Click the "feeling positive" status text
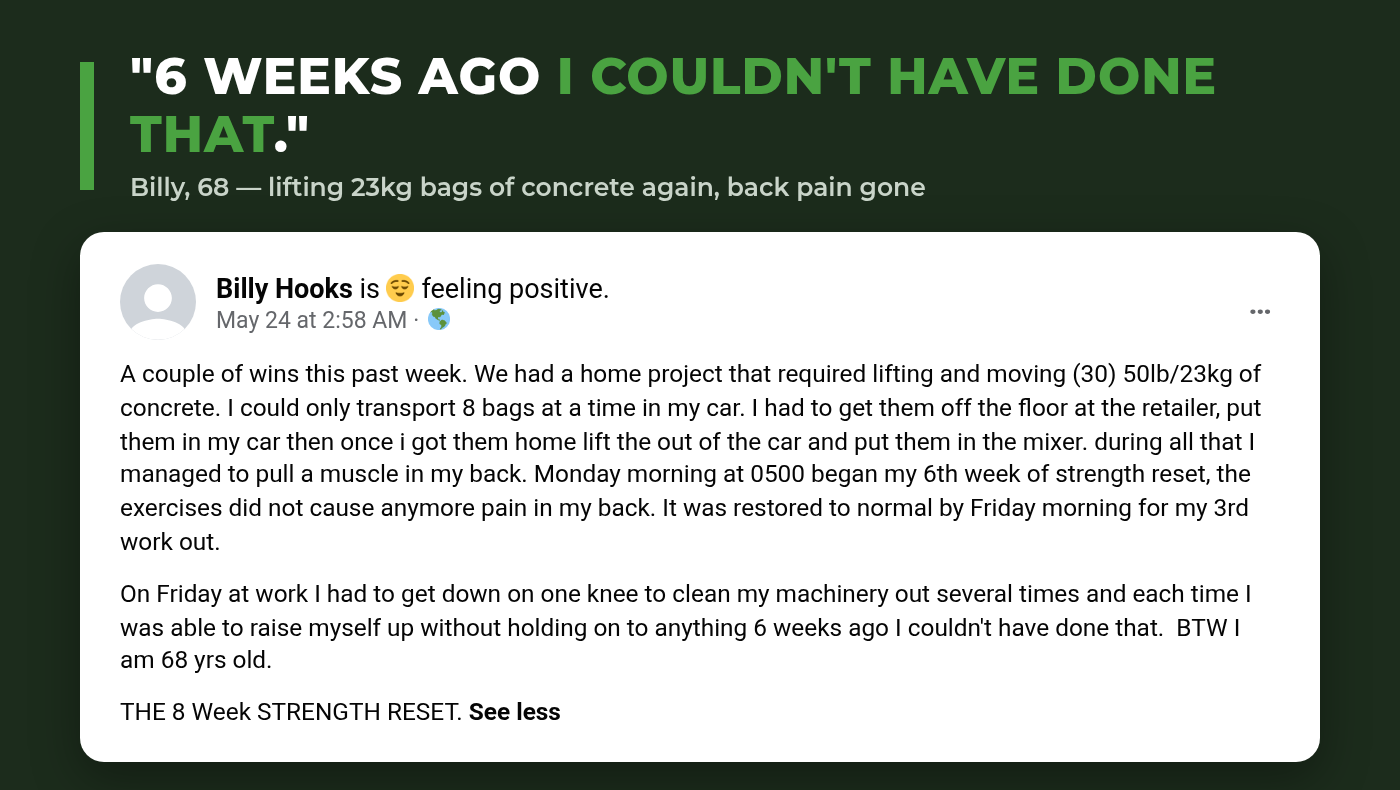Image resolution: width=1400 pixels, height=790 pixels. (x=515, y=289)
